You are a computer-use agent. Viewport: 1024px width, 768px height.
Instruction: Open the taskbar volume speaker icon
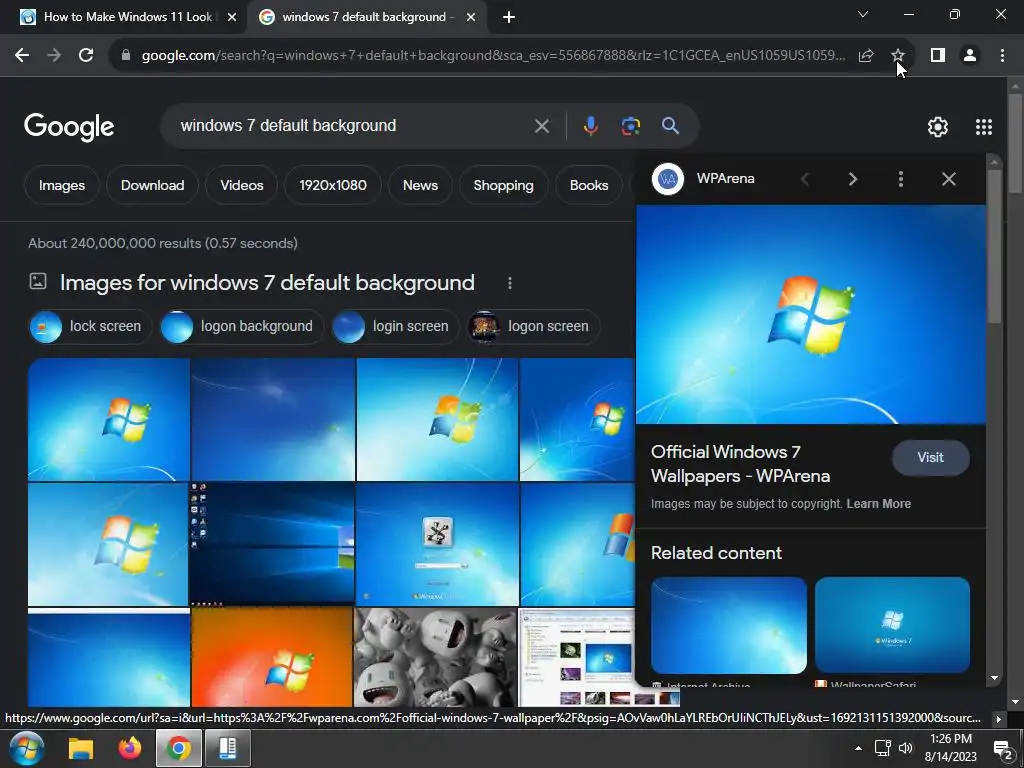pos(905,748)
